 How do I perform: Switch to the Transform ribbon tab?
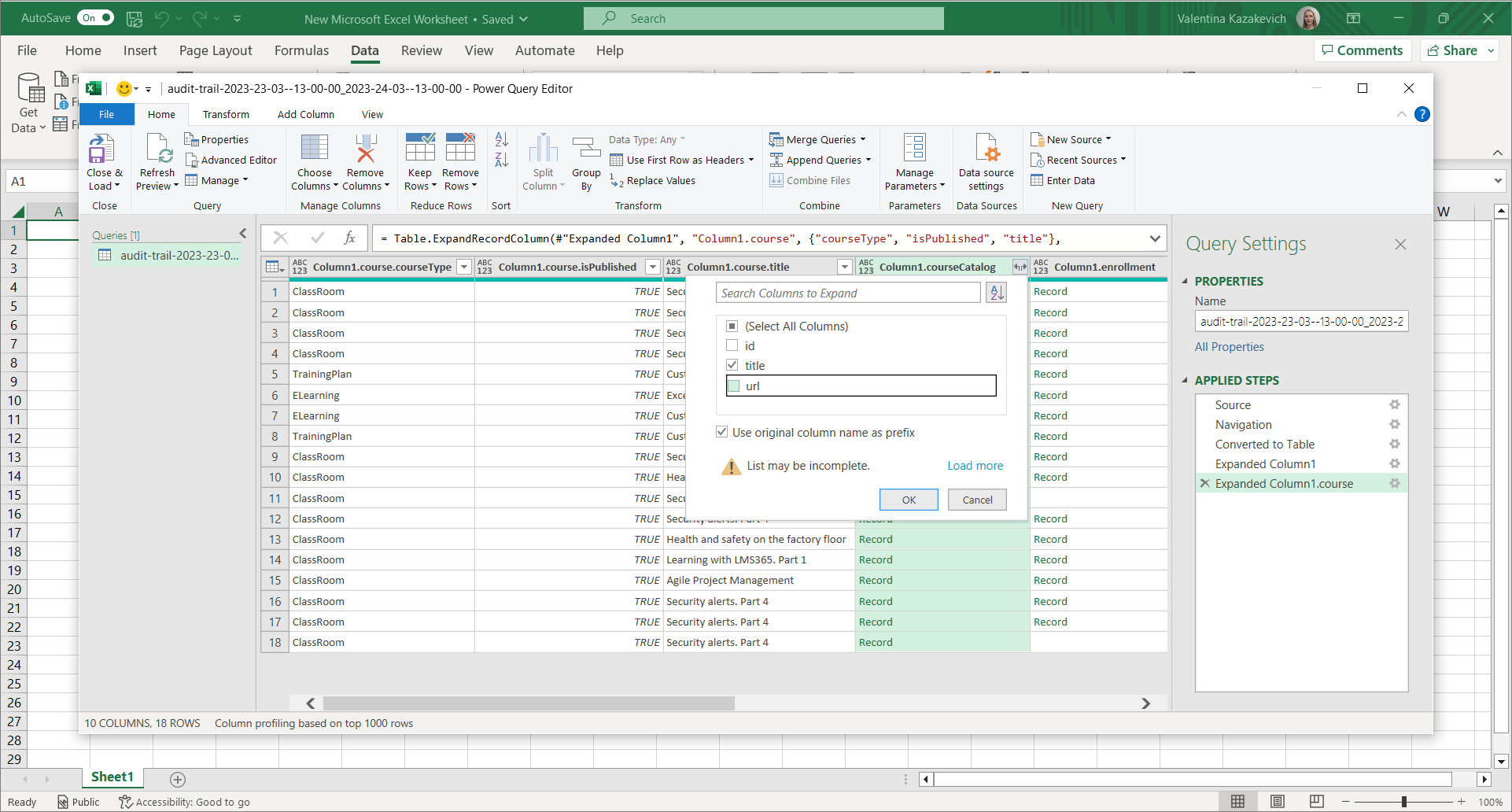tap(226, 114)
